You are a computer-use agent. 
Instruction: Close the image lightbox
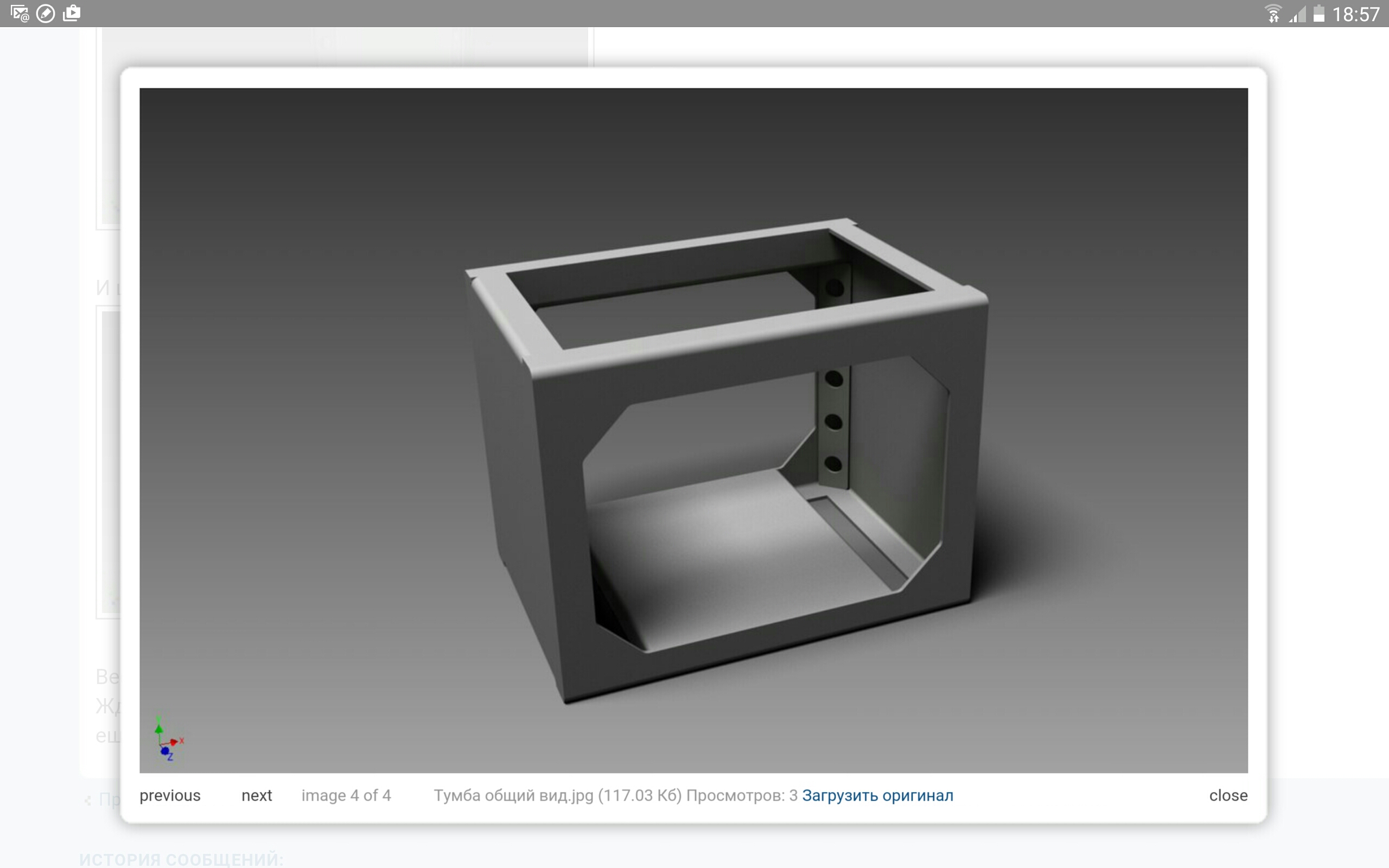click(x=1228, y=796)
